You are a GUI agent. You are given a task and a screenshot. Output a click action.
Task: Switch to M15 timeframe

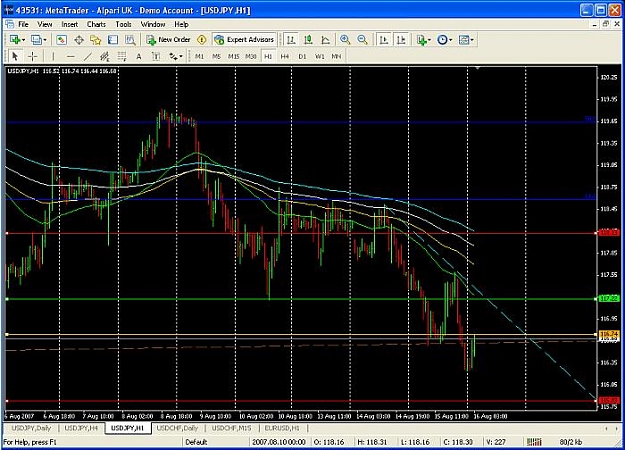pos(234,57)
